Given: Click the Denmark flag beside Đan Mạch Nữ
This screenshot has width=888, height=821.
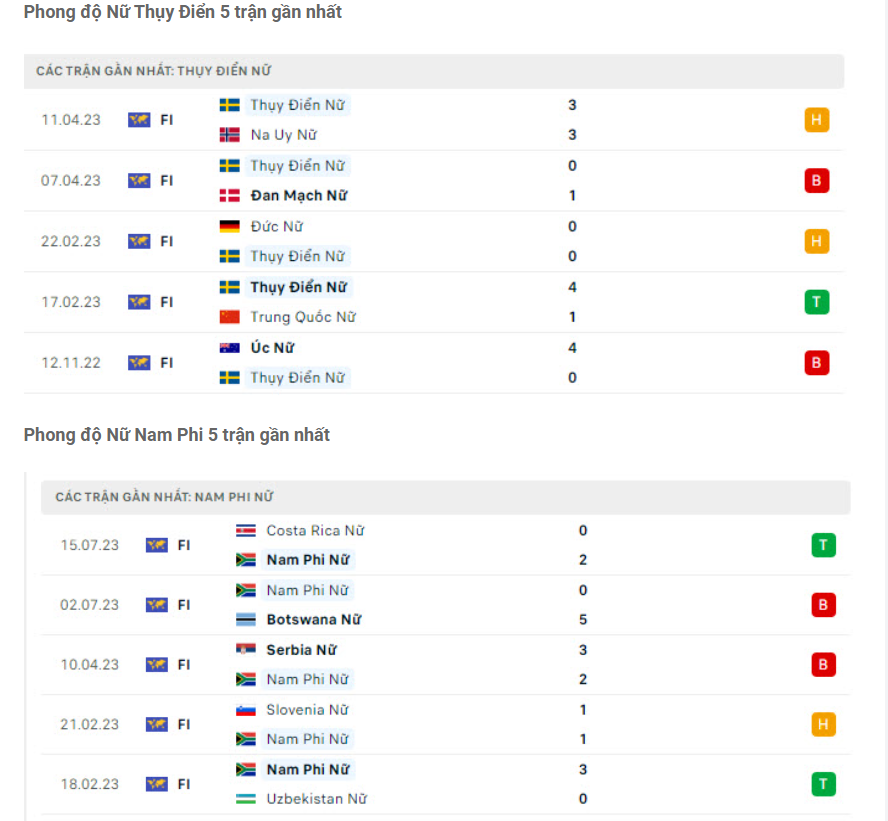Looking at the screenshot, I should click(229, 196).
